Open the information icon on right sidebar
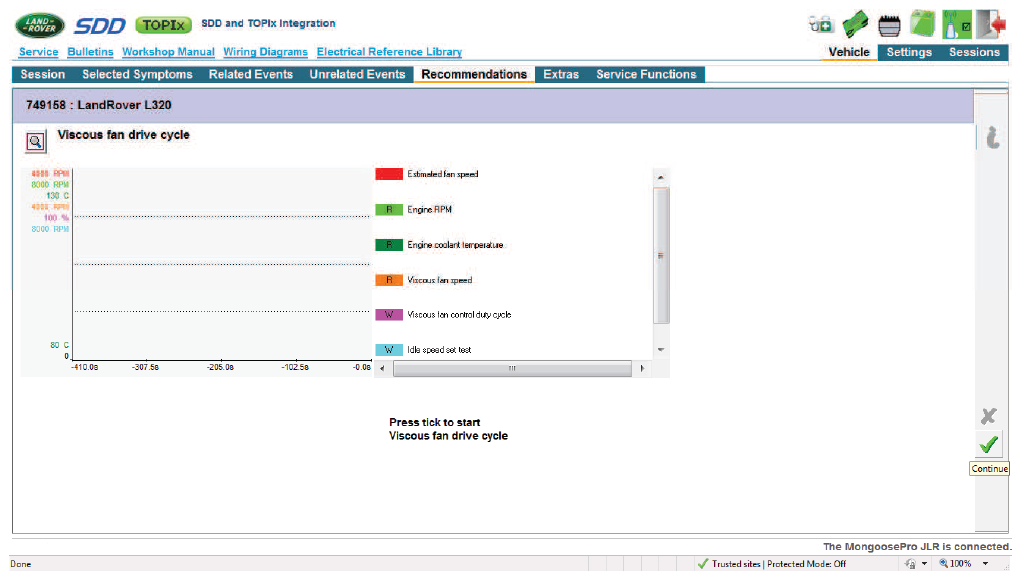This screenshot has height=580, width=1021. point(992,138)
